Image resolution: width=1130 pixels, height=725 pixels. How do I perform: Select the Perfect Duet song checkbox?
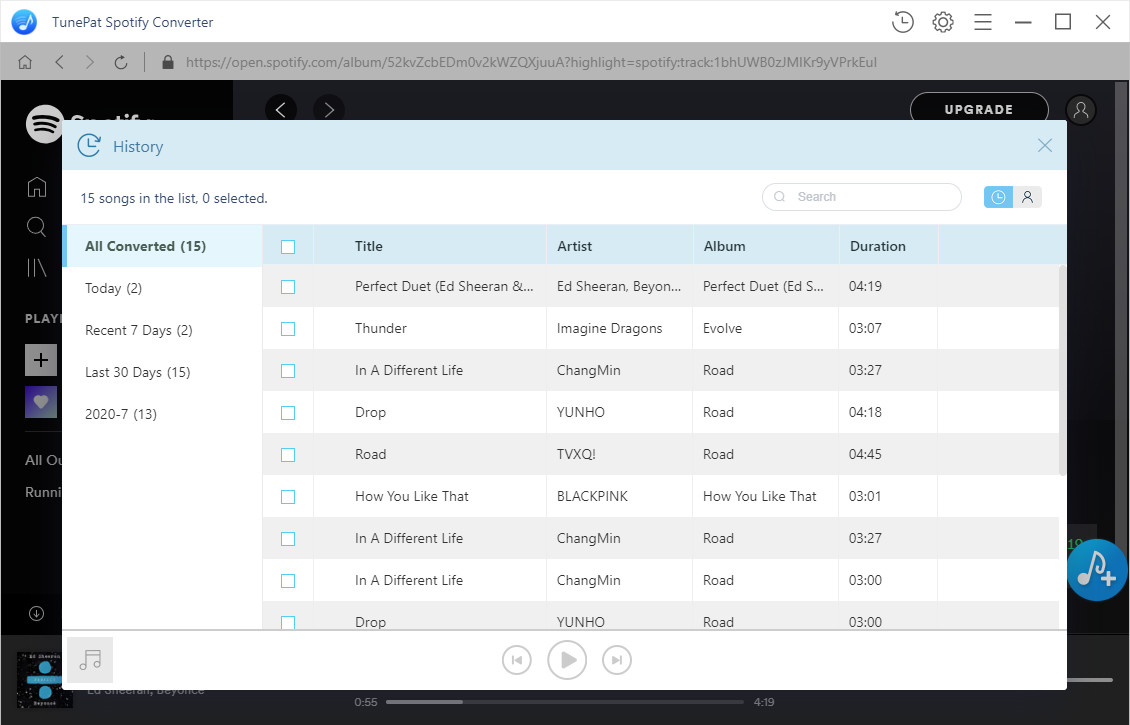click(288, 287)
